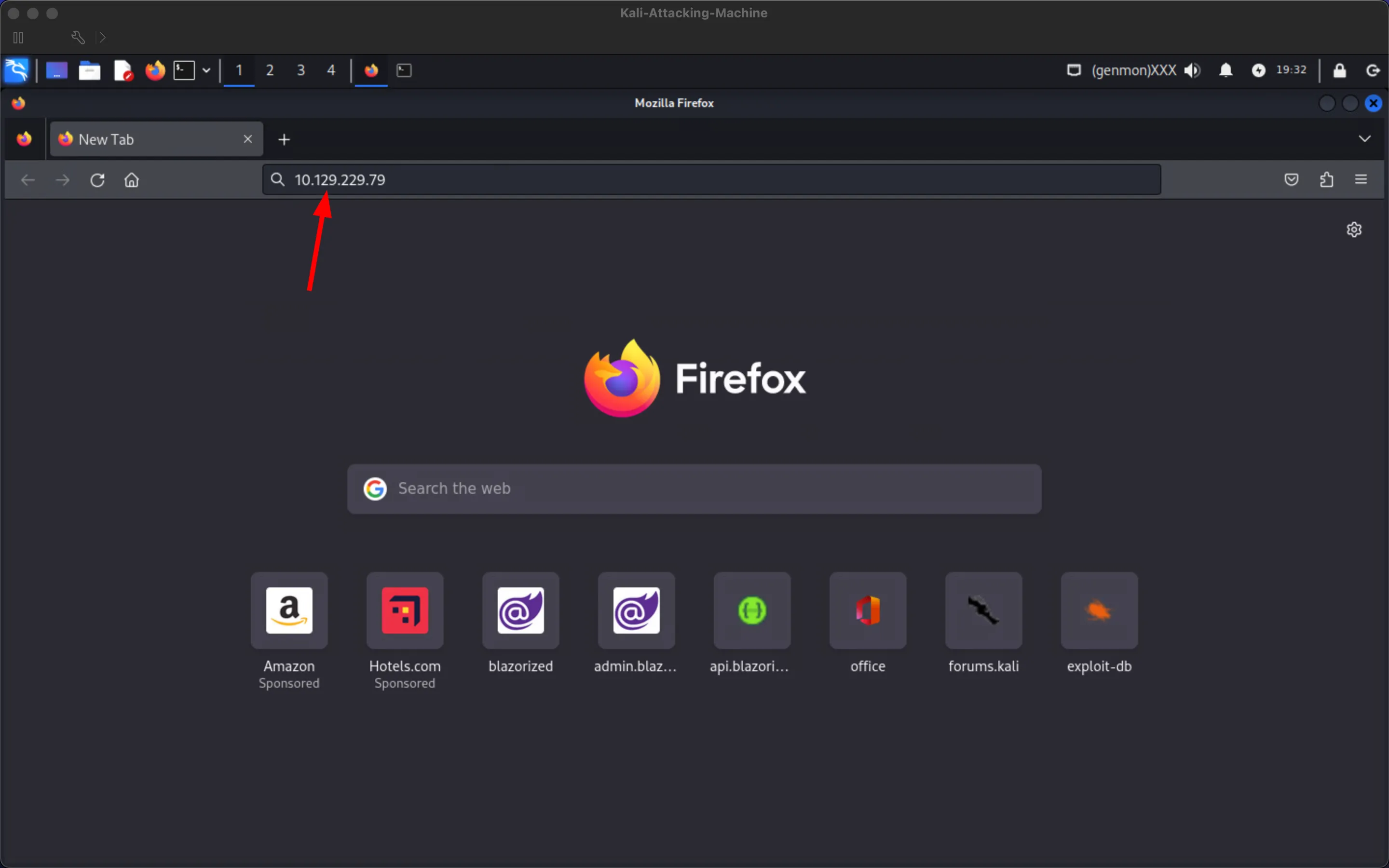Select the New Tab tab

point(157,139)
